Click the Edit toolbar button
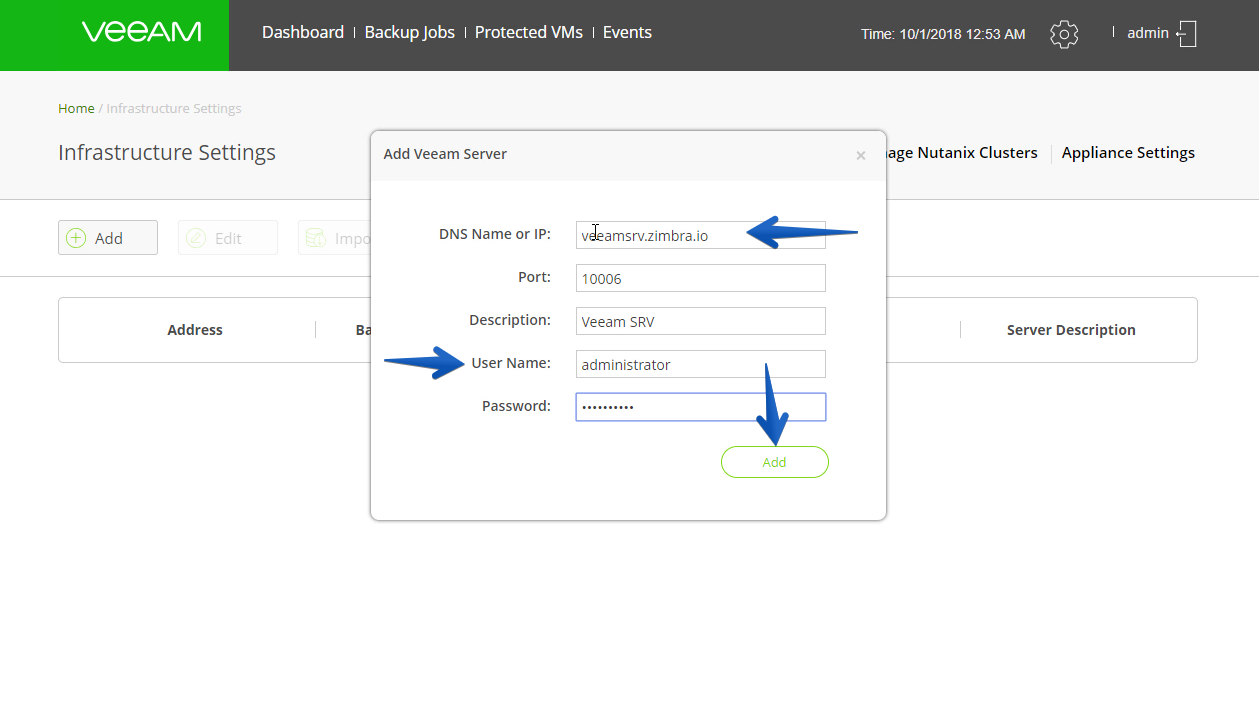 tap(228, 238)
